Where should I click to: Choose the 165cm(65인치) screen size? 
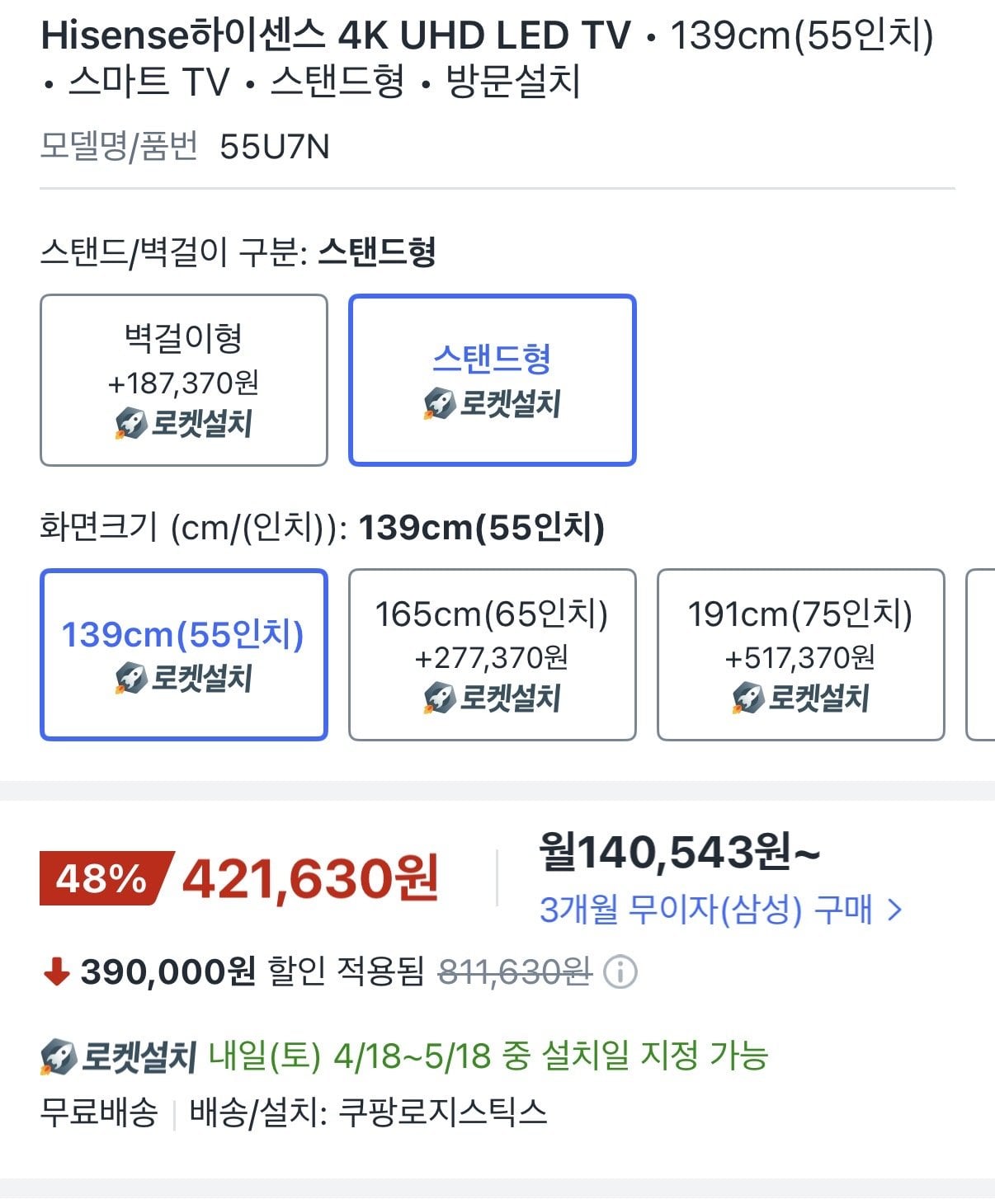pyautogui.click(x=492, y=651)
